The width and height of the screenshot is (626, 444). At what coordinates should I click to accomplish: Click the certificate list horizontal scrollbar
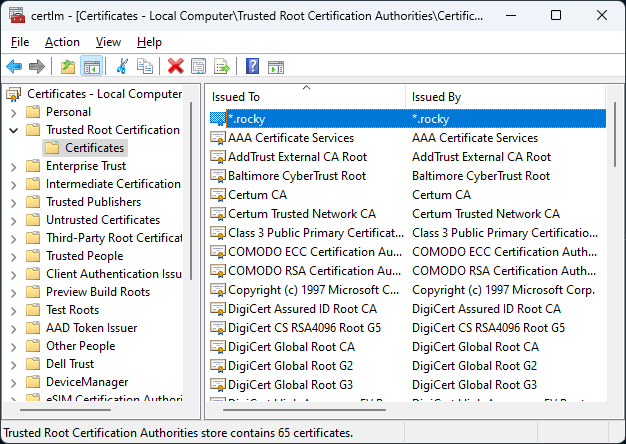pyautogui.click(x=304, y=410)
